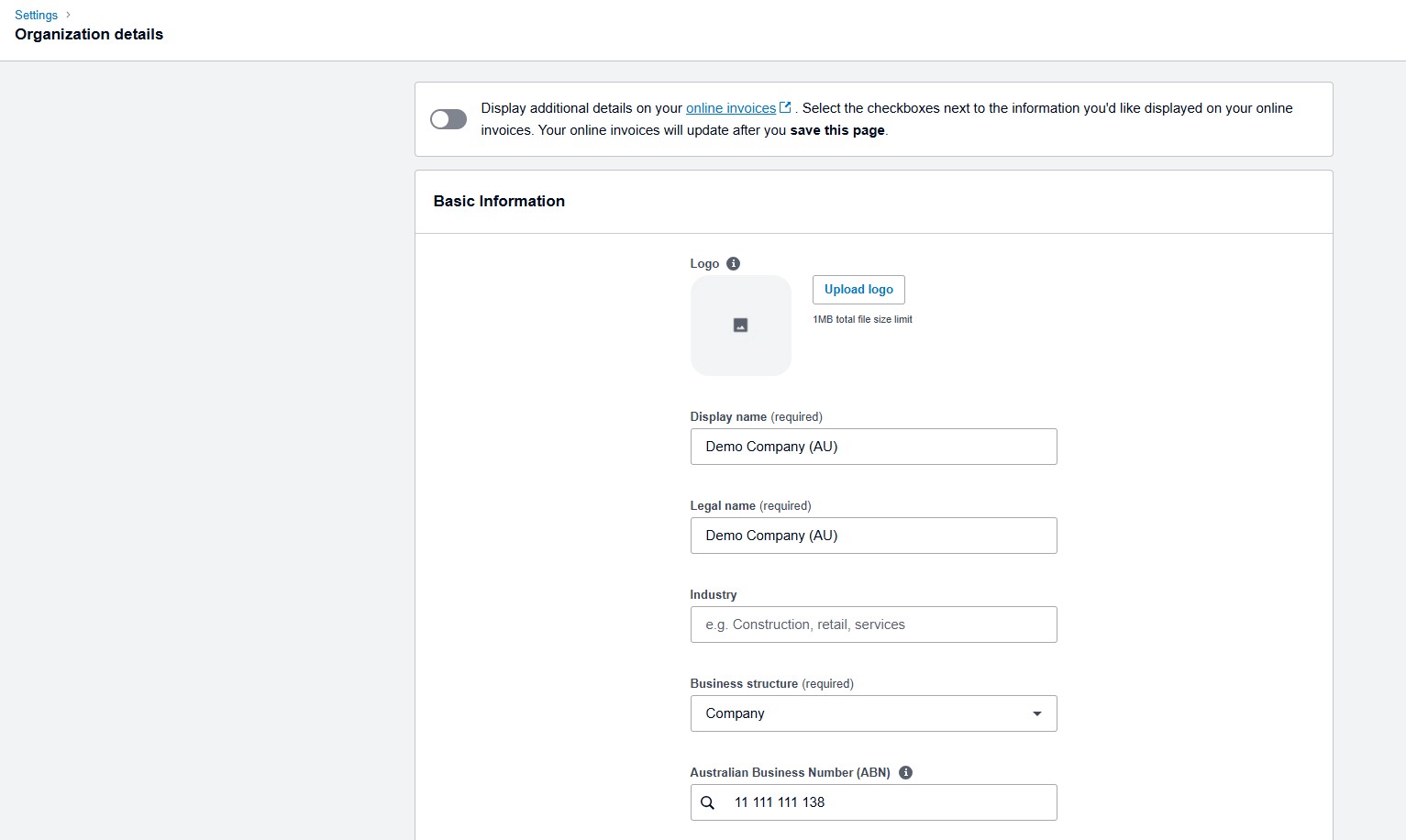The height and width of the screenshot is (840, 1406).
Task: Click inside the Display name field
Action: point(873,447)
